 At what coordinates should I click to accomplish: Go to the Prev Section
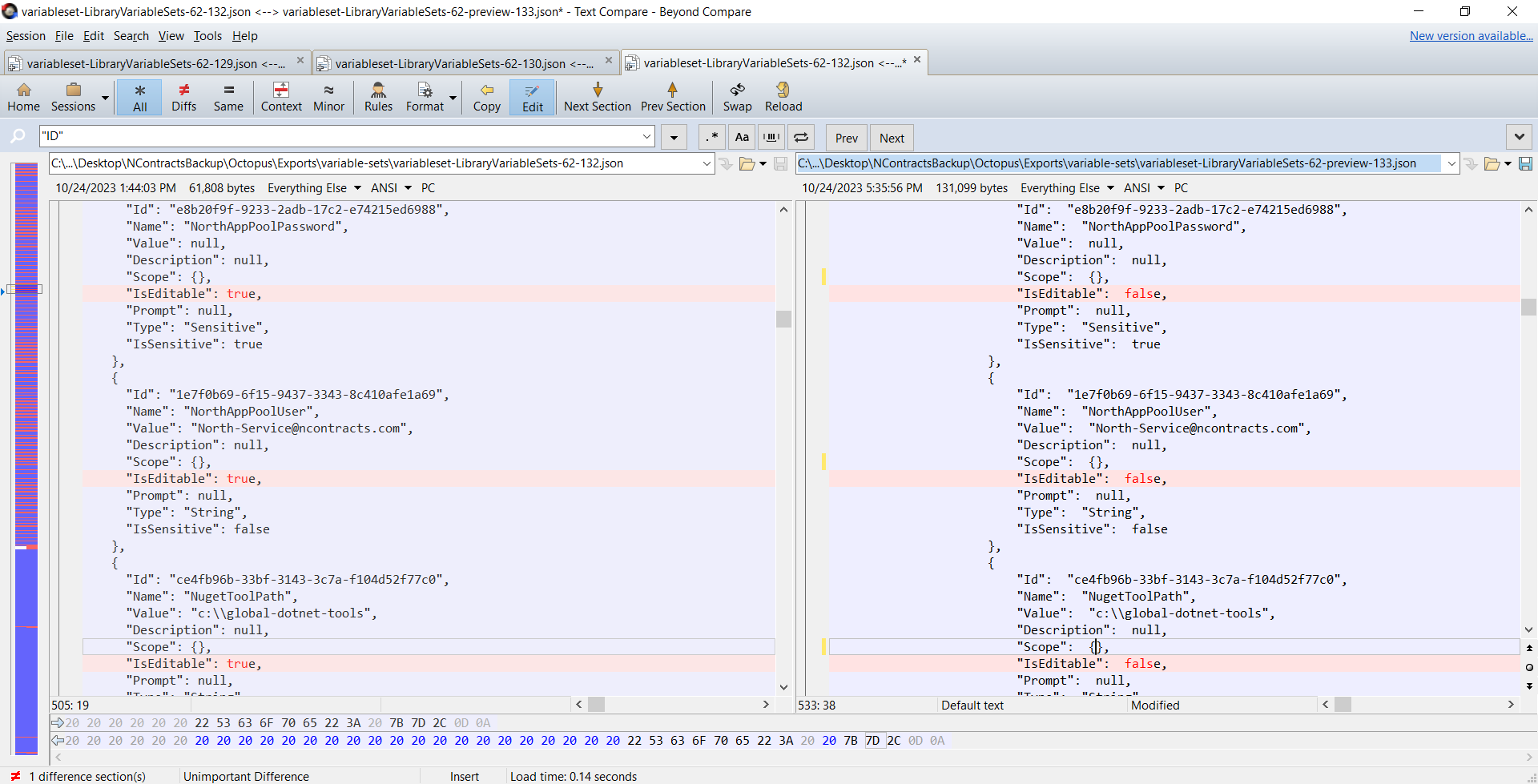tap(673, 97)
